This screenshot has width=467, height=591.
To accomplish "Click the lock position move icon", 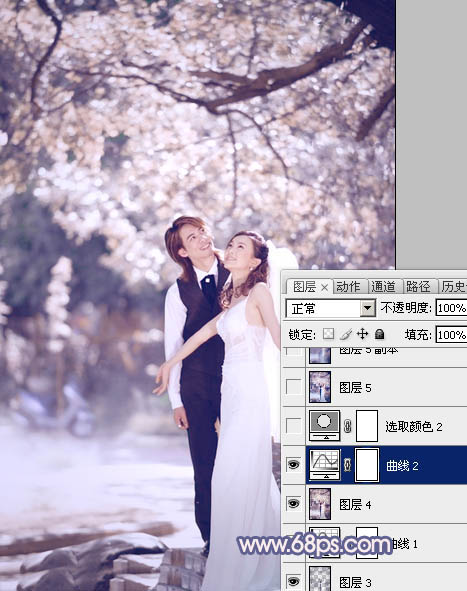I will tap(362, 334).
